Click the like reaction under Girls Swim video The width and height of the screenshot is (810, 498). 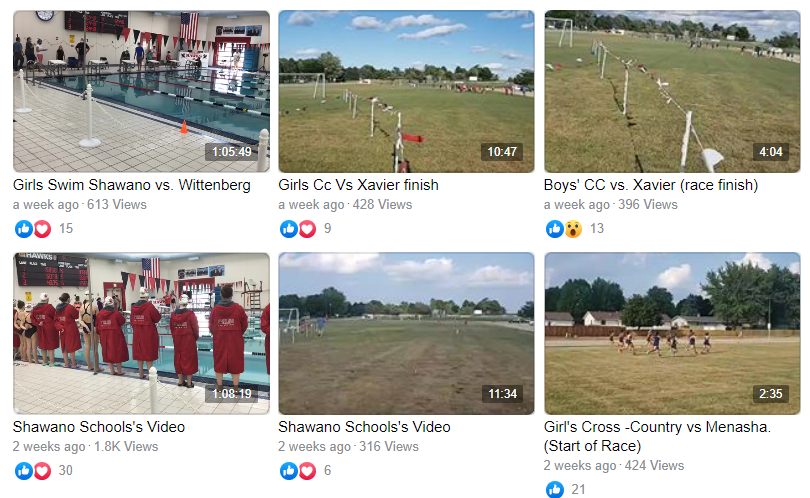point(23,228)
